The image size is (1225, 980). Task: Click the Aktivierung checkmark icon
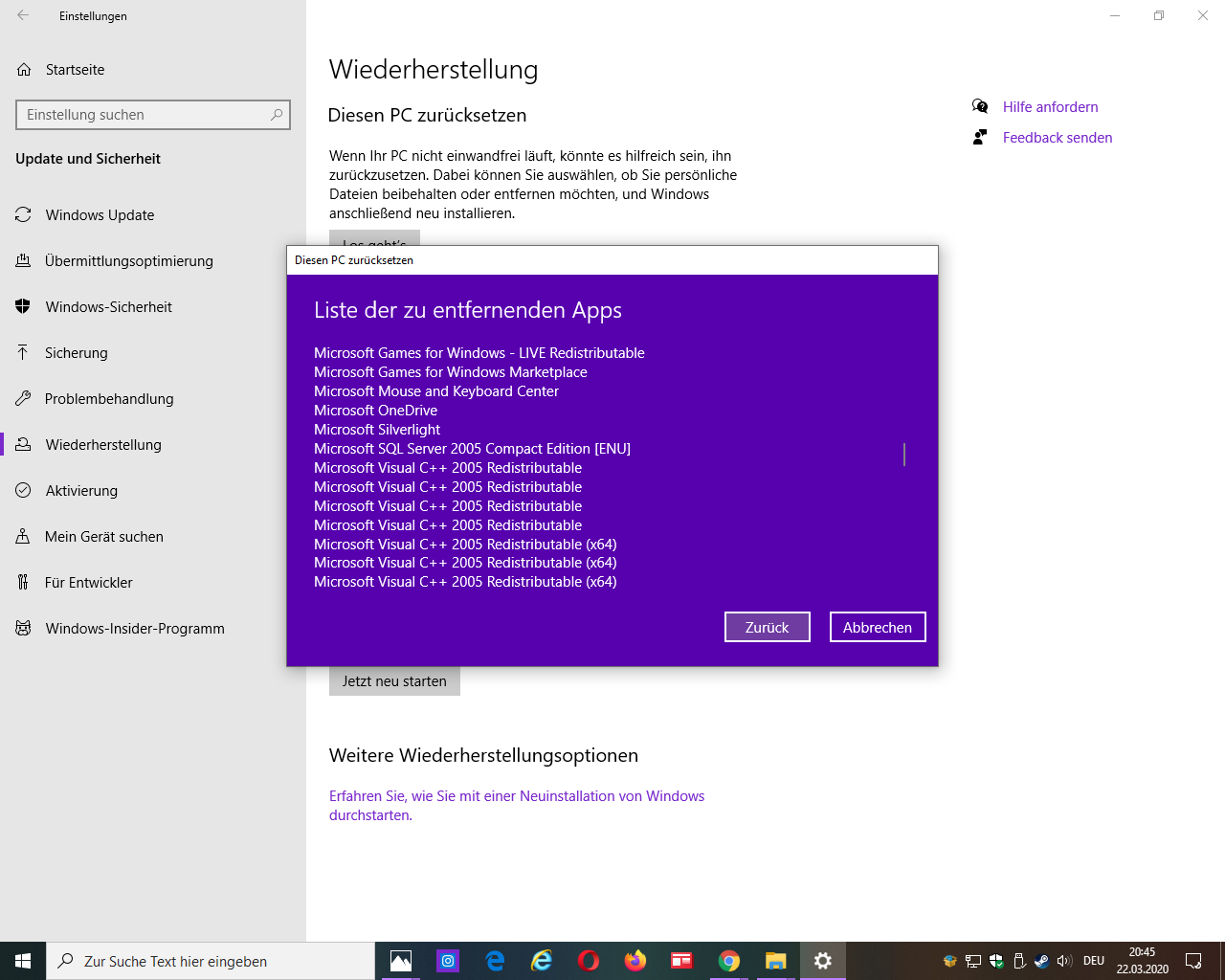24,491
